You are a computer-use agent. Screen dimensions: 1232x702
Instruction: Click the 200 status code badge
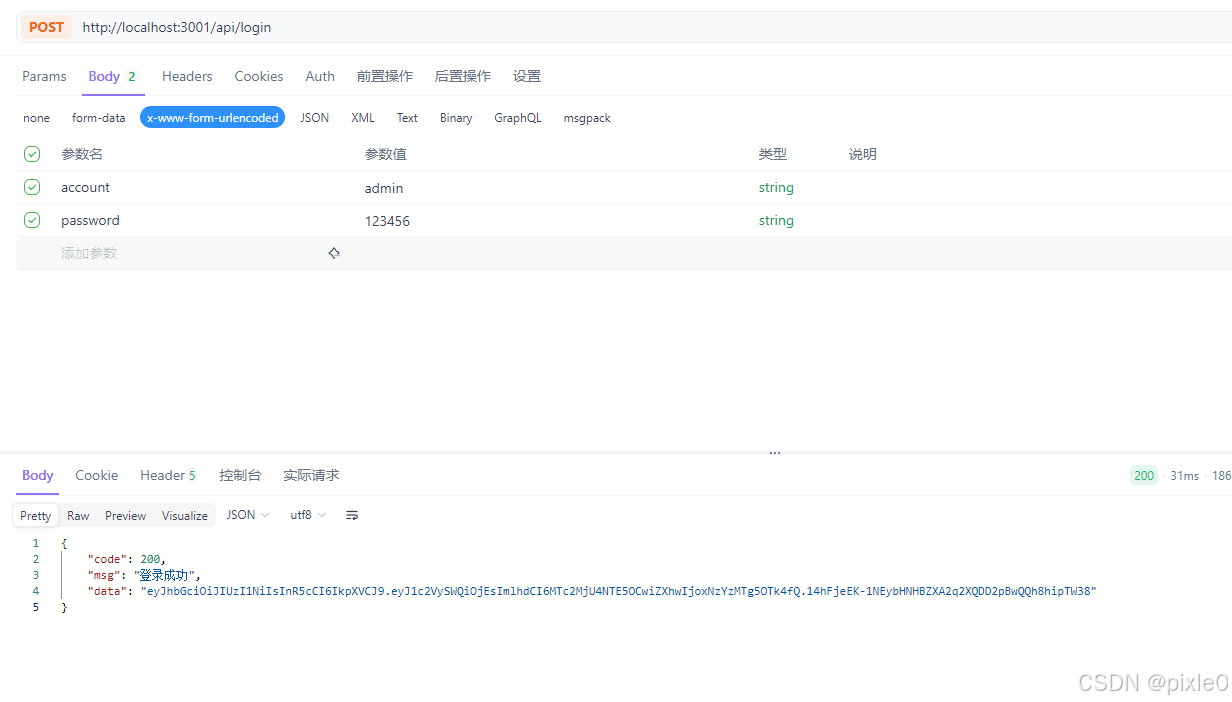point(1143,475)
